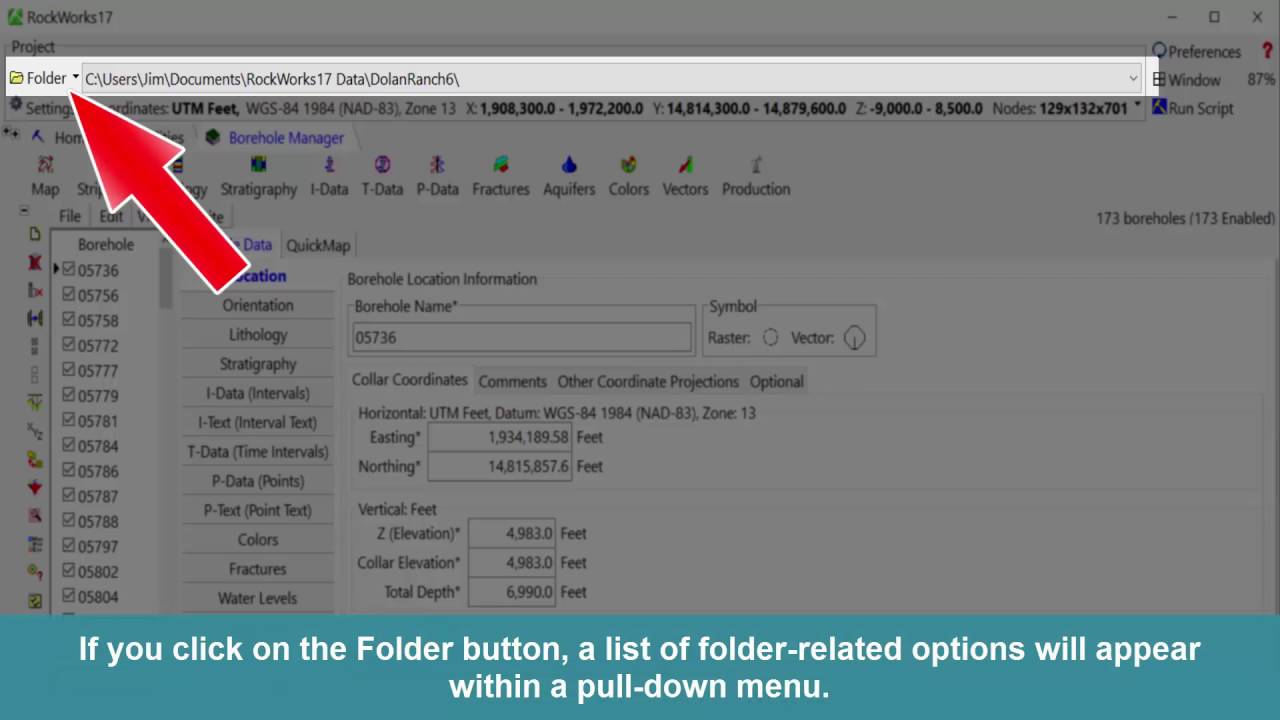This screenshot has height=720, width=1280.
Task: Click the Northing value field
Action: pyautogui.click(x=499, y=466)
